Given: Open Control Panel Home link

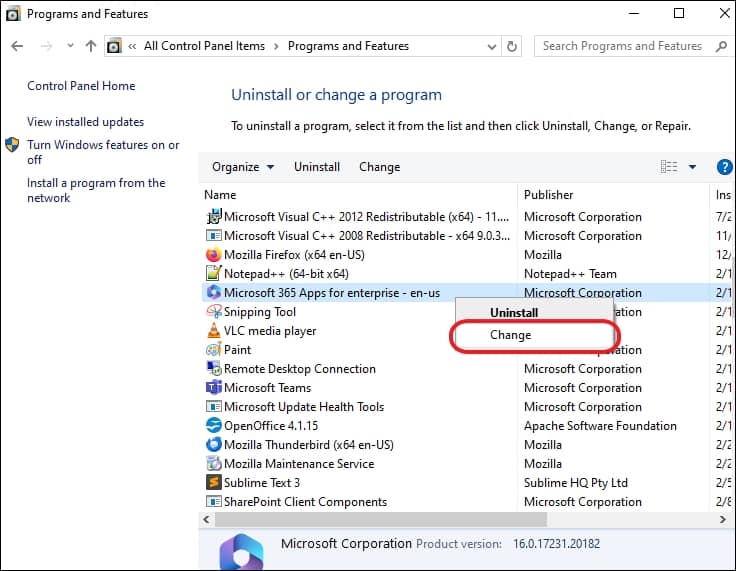Looking at the screenshot, I should tap(81, 85).
